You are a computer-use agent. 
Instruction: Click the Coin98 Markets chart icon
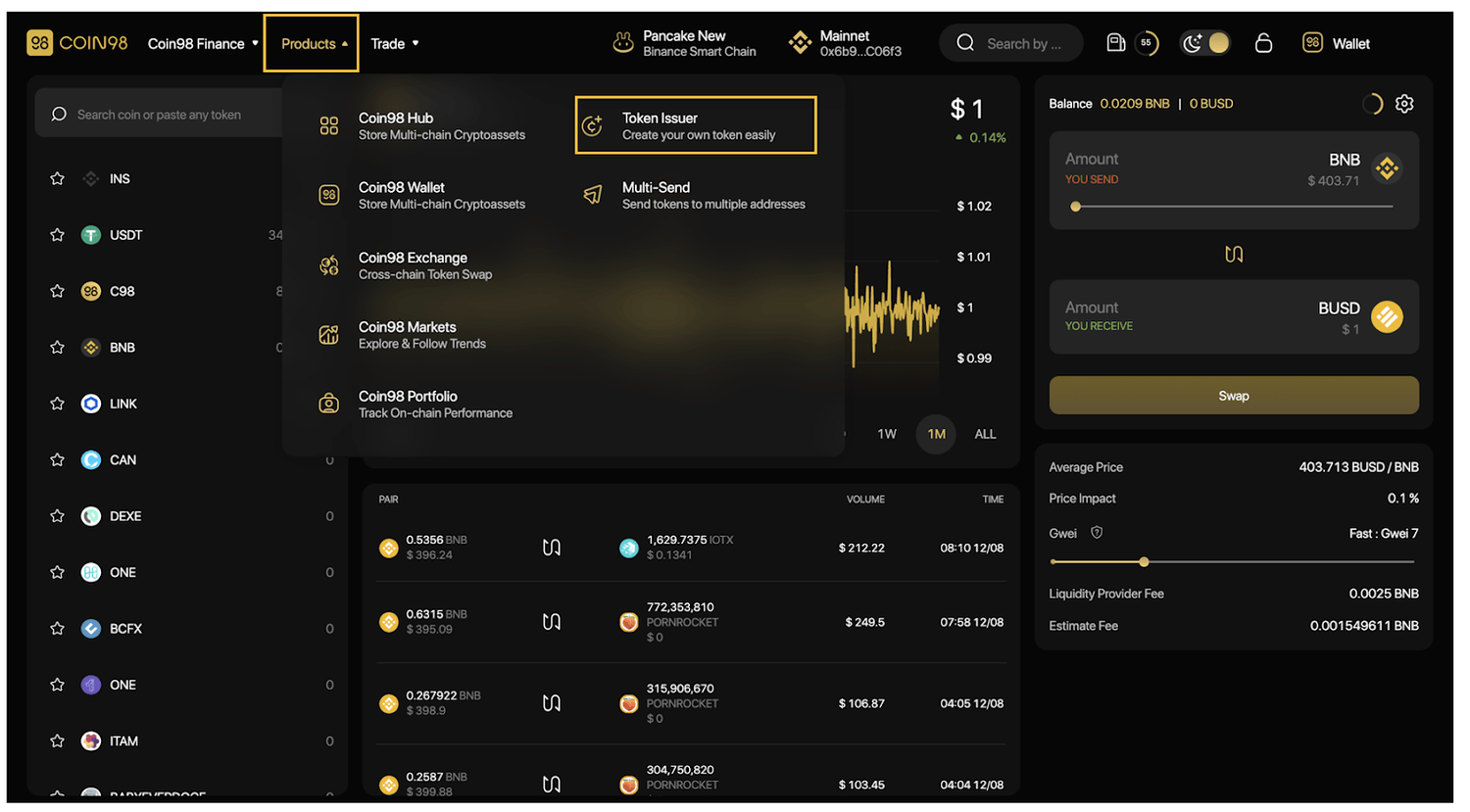click(329, 335)
